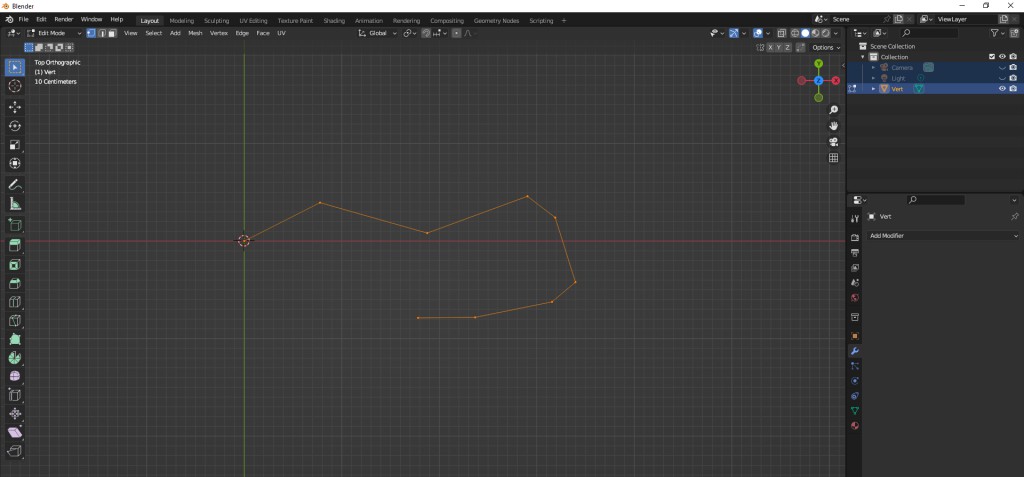The image size is (1024, 477).
Task: Switch to the Sculpting workspace tab
Action: coord(216,20)
